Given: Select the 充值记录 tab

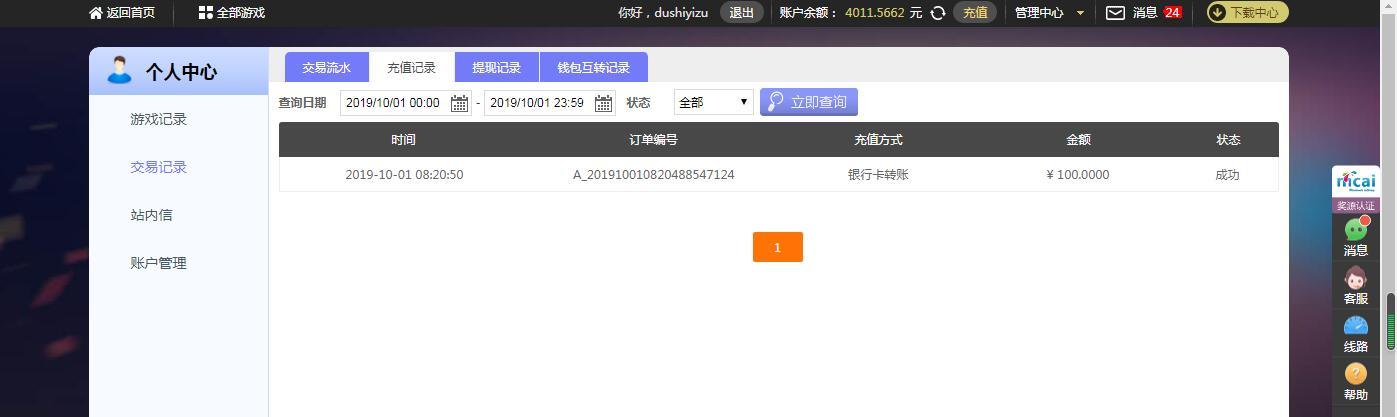Looking at the screenshot, I should pos(412,67).
